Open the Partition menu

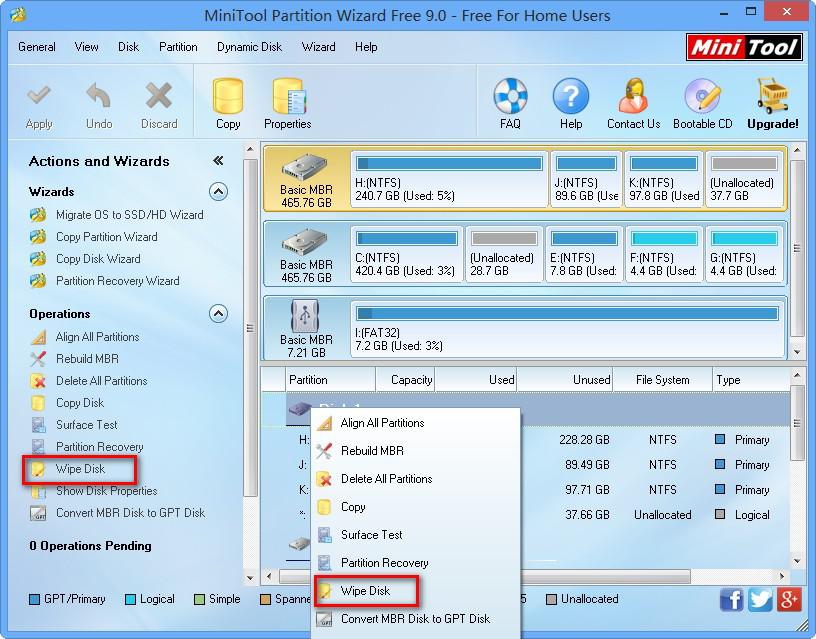click(x=178, y=47)
